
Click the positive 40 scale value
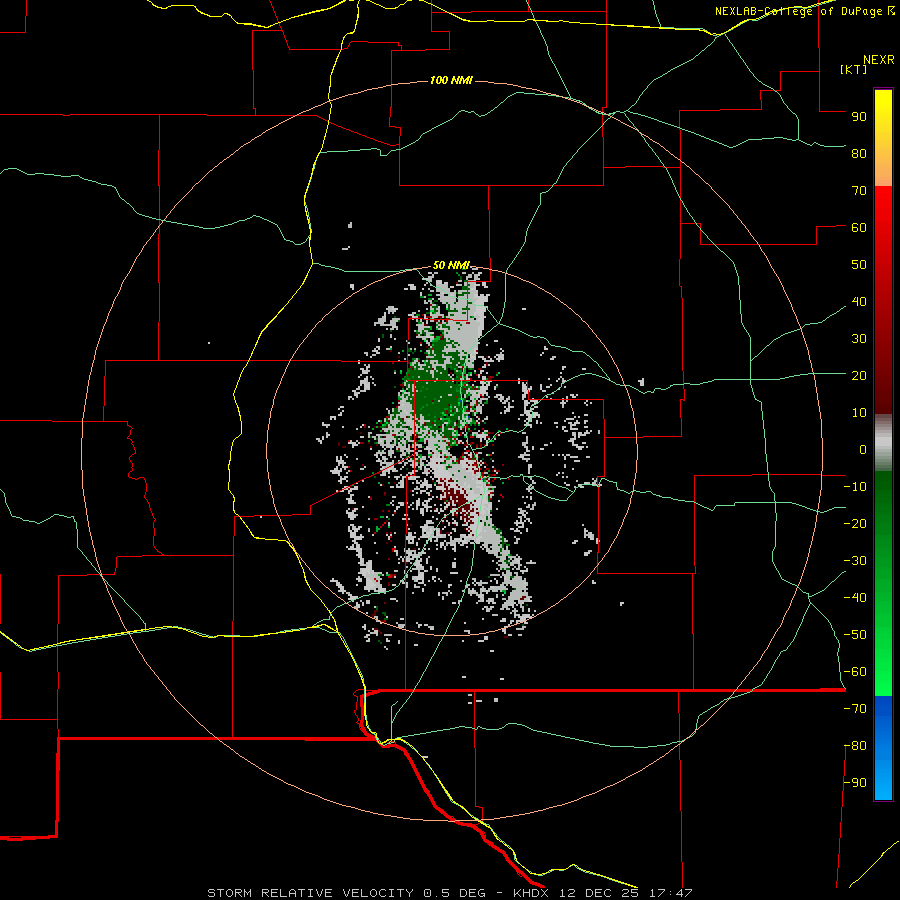[859, 301]
